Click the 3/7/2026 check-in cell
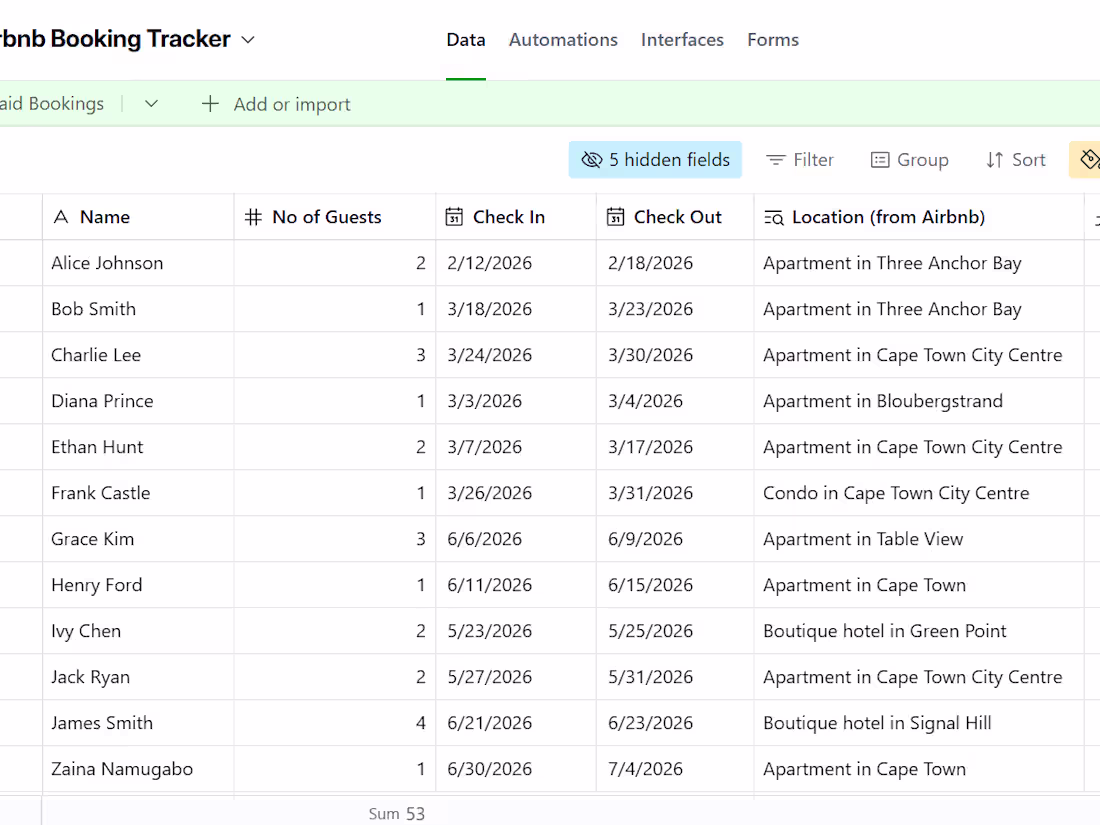The height and width of the screenshot is (825, 1100). (x=516, y=447)
